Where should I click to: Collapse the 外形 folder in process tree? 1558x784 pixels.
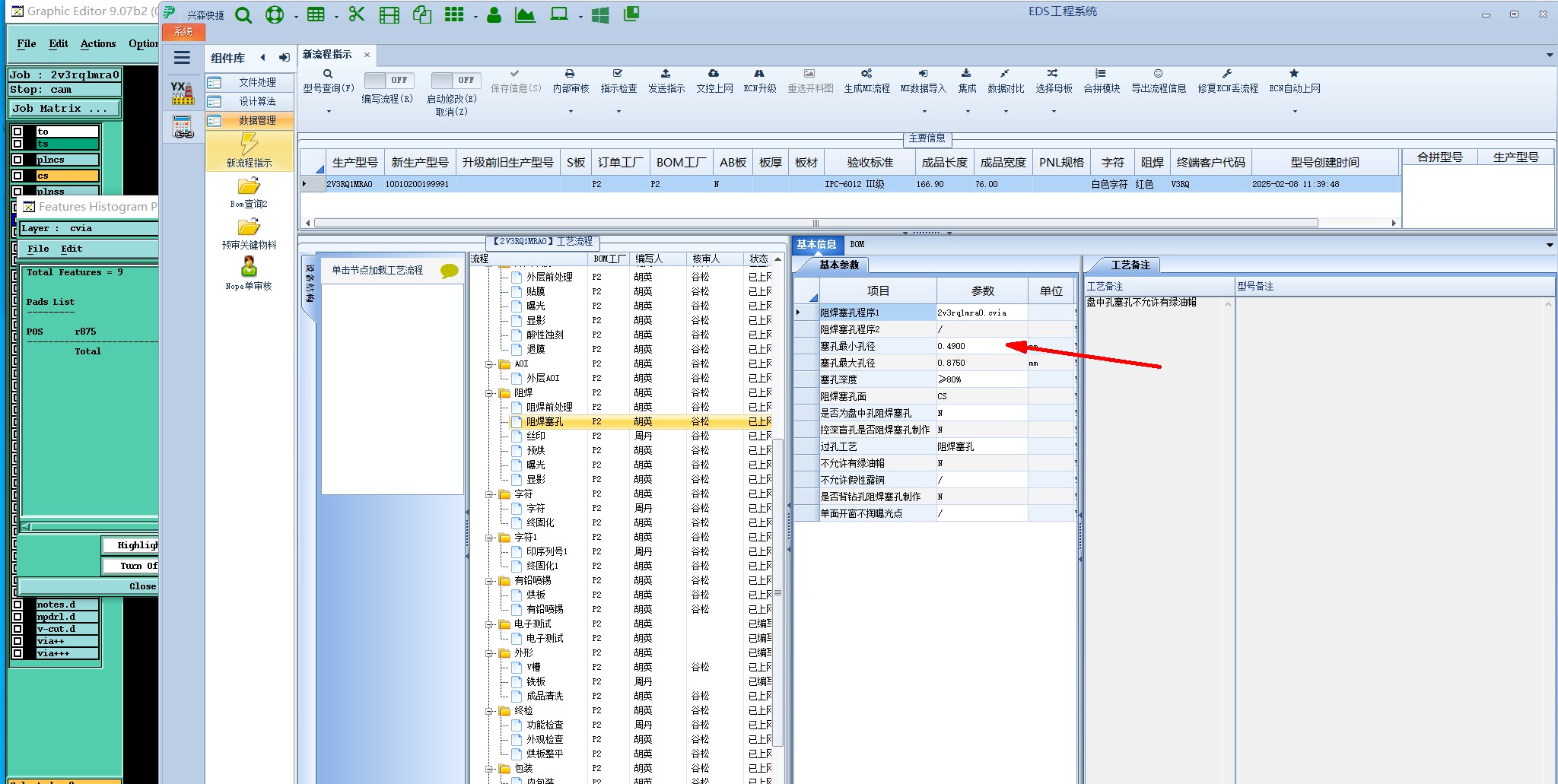490,653
